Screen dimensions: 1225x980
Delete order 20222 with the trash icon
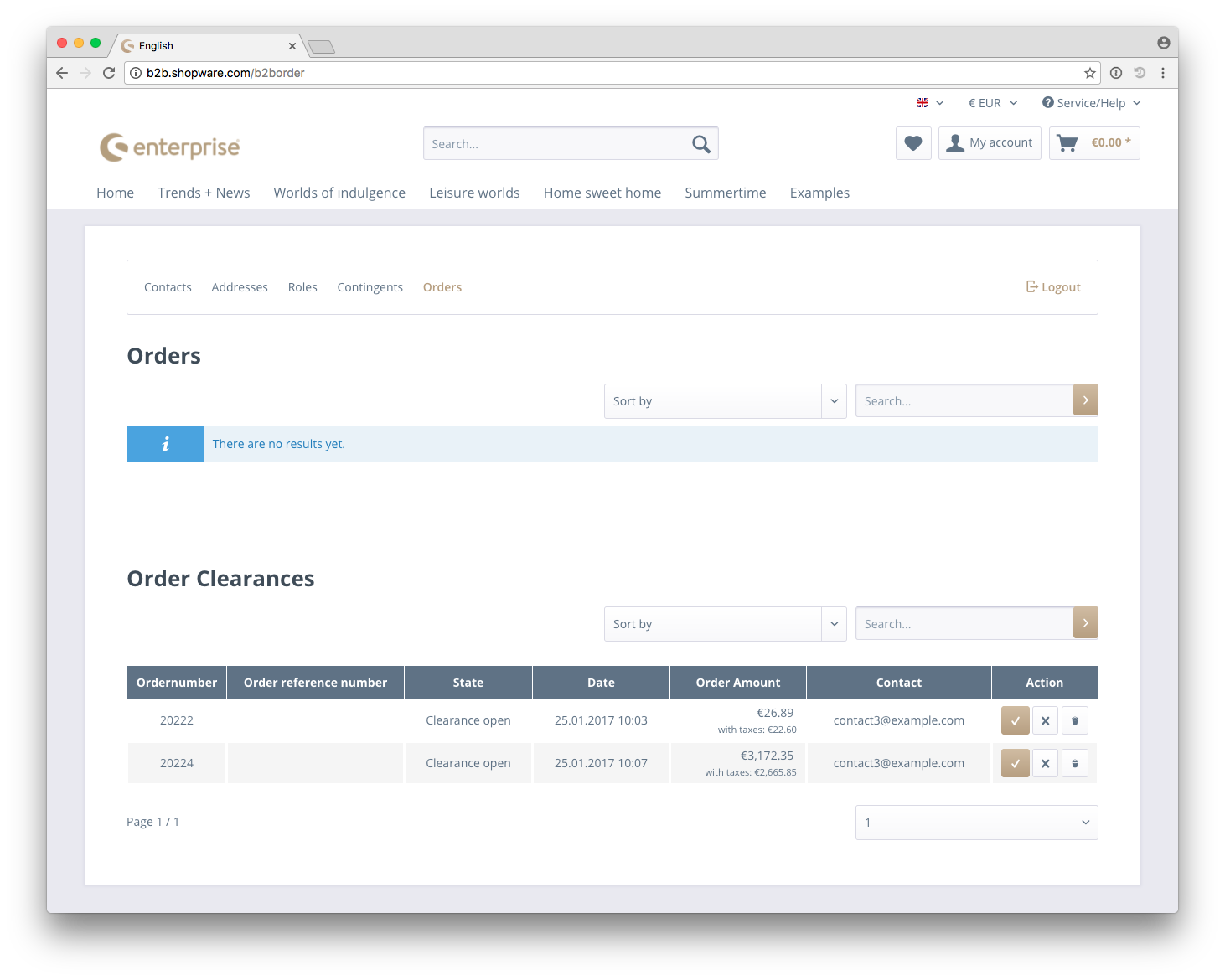click(x=1075, y=720)
